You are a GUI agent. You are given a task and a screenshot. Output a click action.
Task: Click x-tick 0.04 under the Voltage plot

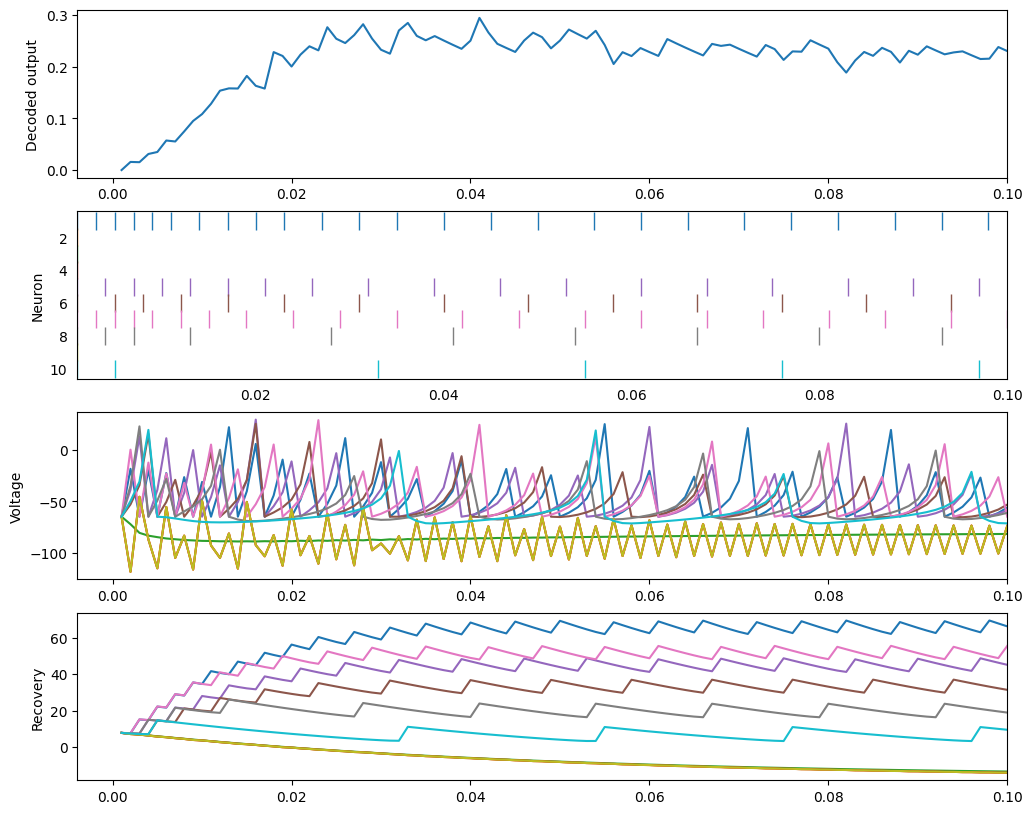[471, 597]
